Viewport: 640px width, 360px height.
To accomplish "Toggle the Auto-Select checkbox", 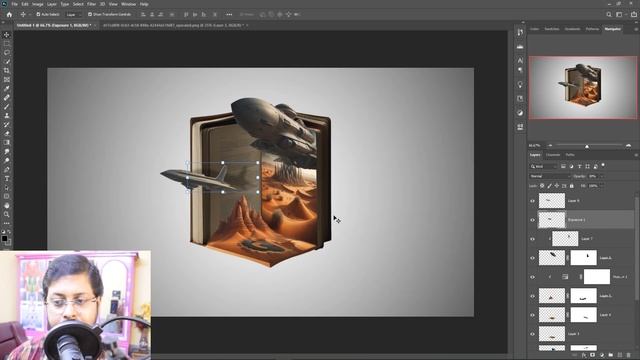I will 38,14.
